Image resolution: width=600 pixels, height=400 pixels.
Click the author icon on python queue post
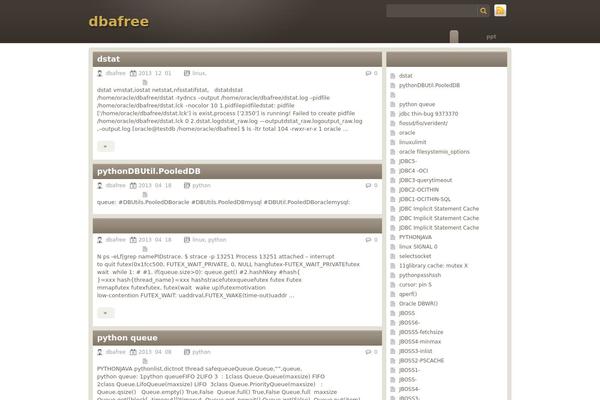pos(100,352)
